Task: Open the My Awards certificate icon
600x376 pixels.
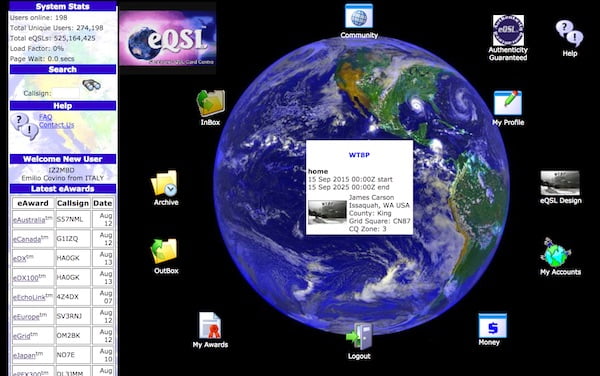Action: pos(210,326)
